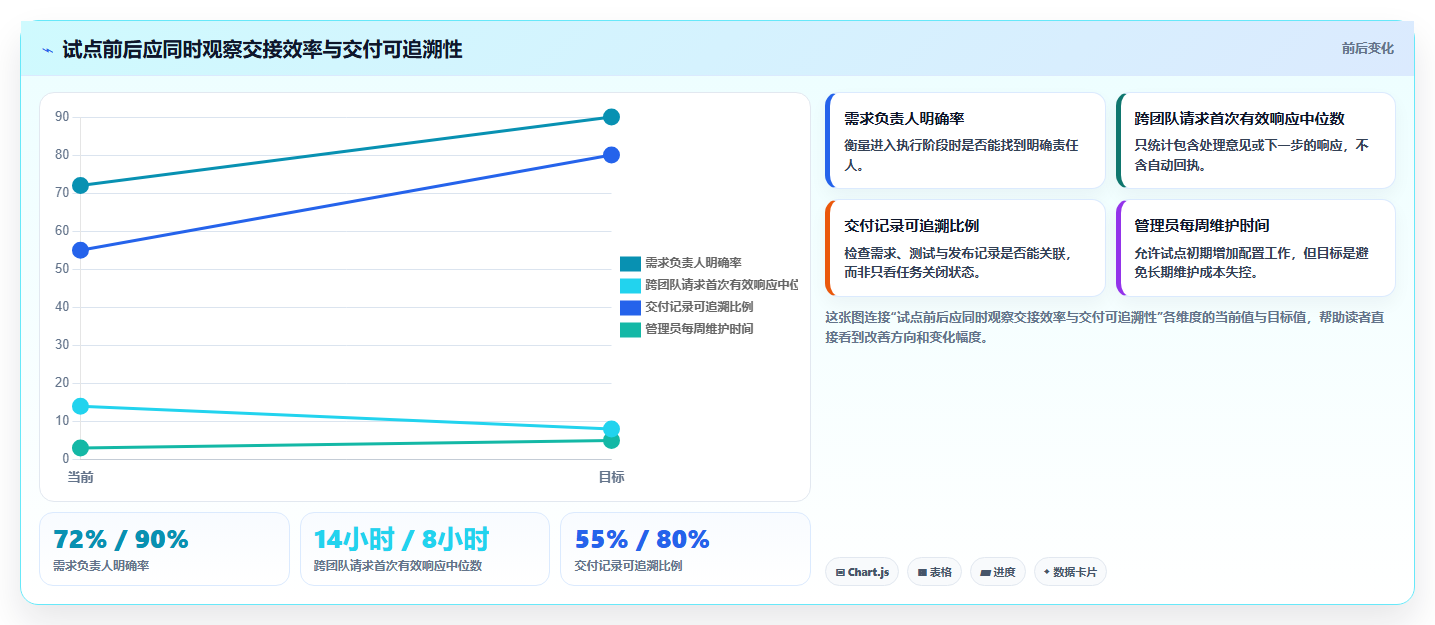This screenshot has width=1435, height=625.
Task: Click the 数据卡片 tag icon
Action: pyautogui.click(x=1047, y=572)
